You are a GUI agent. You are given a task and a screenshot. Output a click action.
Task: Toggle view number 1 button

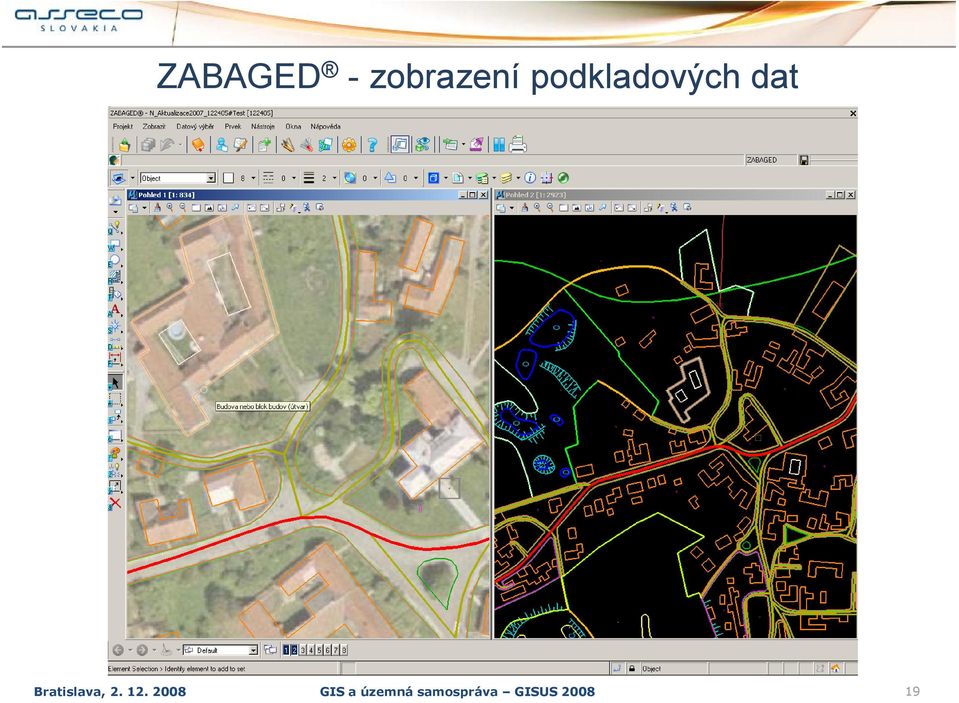click(286, 650)
